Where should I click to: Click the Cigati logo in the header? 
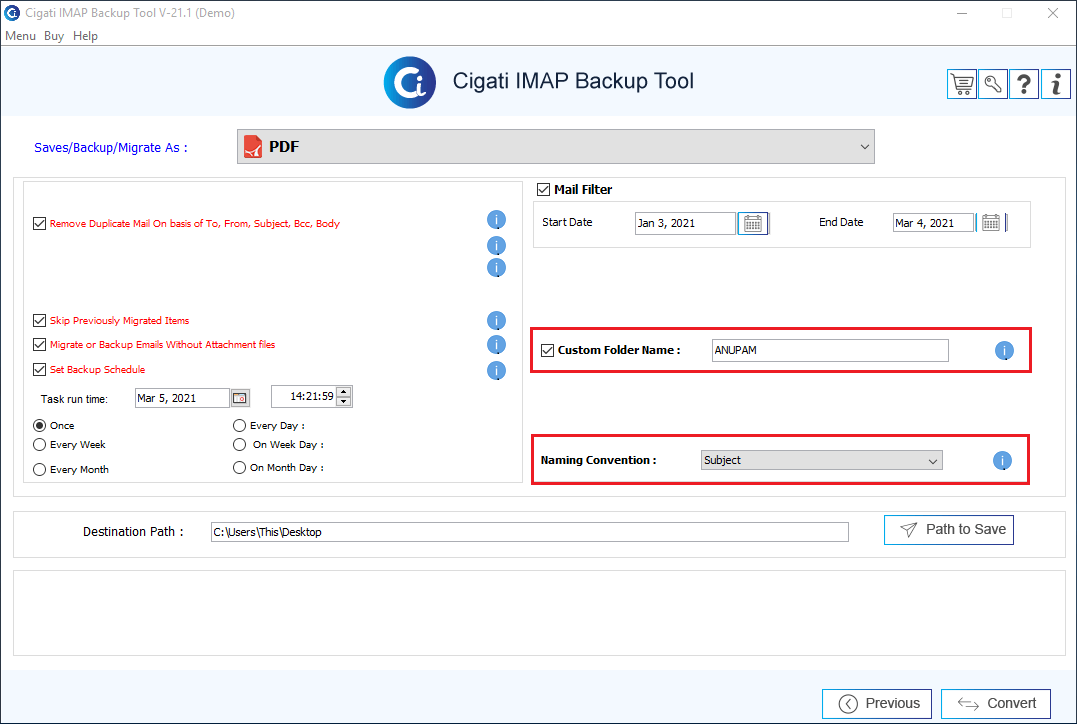[409, 82]
